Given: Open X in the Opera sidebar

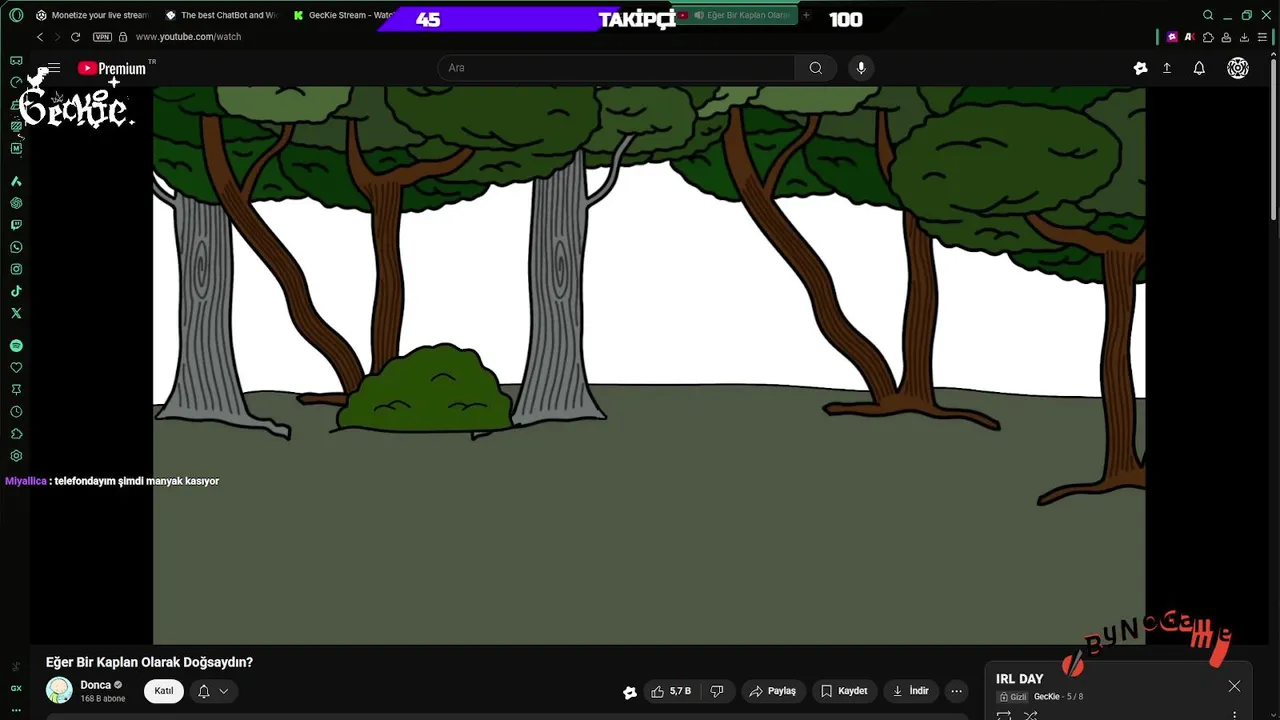Looking at the screenshot, I should pos(16,313).
